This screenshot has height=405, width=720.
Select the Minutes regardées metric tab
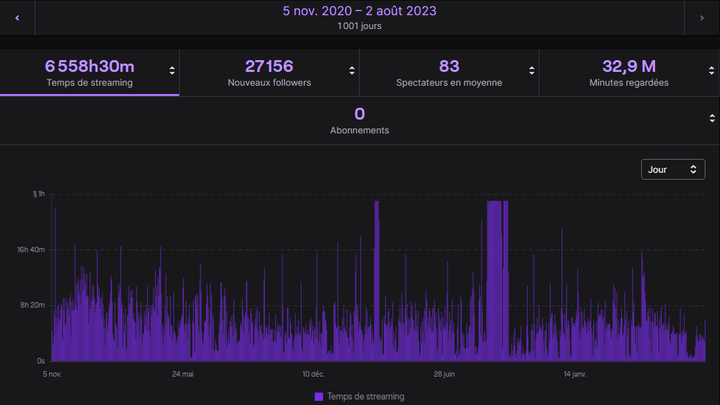point(629,72)
